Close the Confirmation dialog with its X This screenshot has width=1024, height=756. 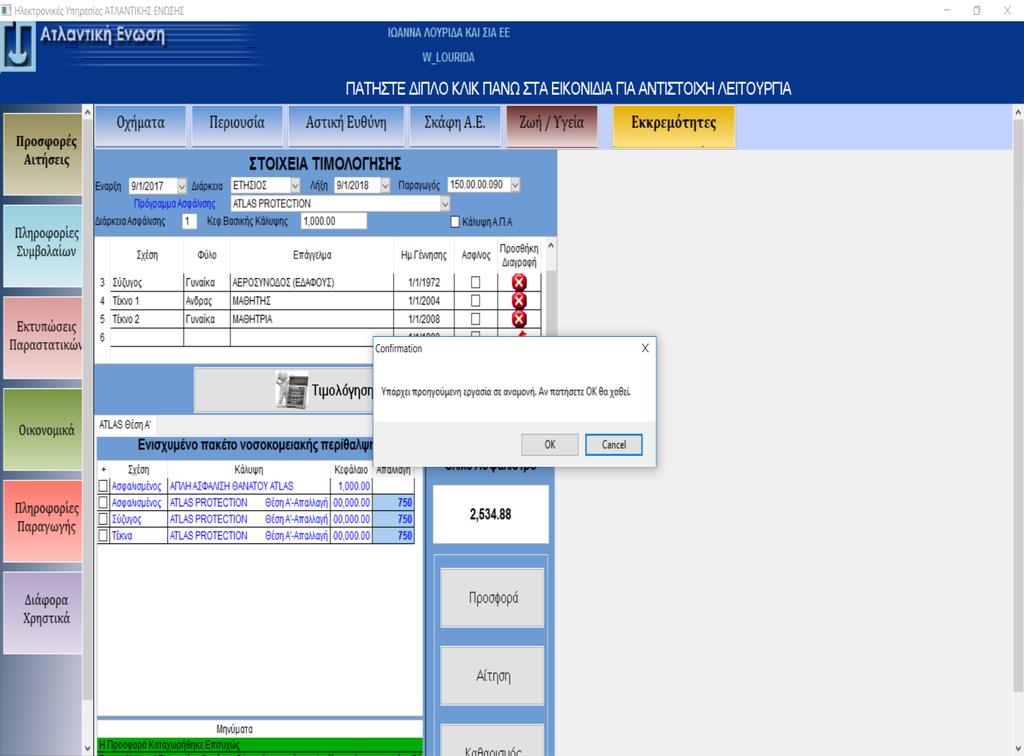click(645, 348)
